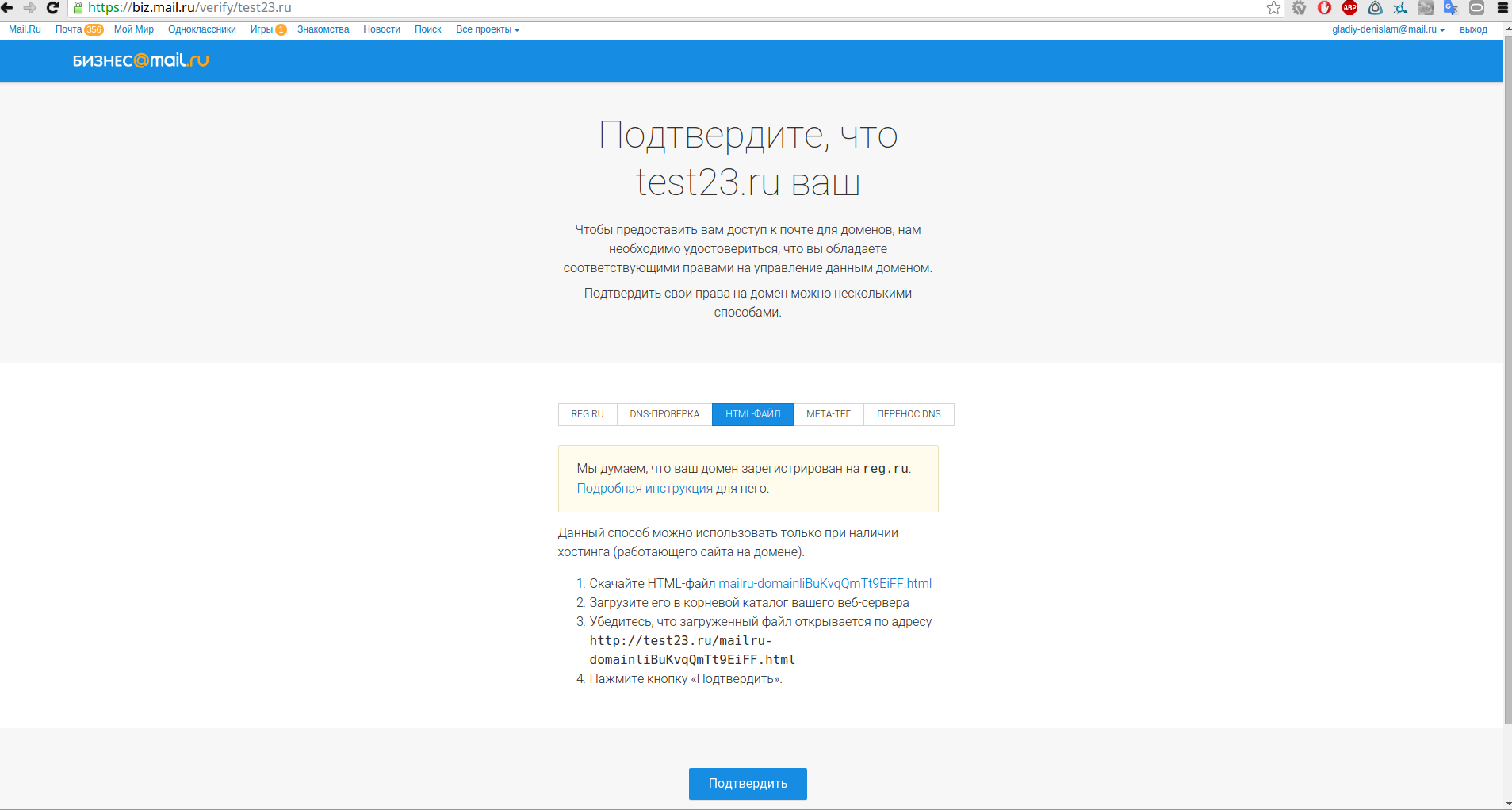
Task: Switch to the DNS-ПРОВЕРКА tab
Action: (664, 414)
